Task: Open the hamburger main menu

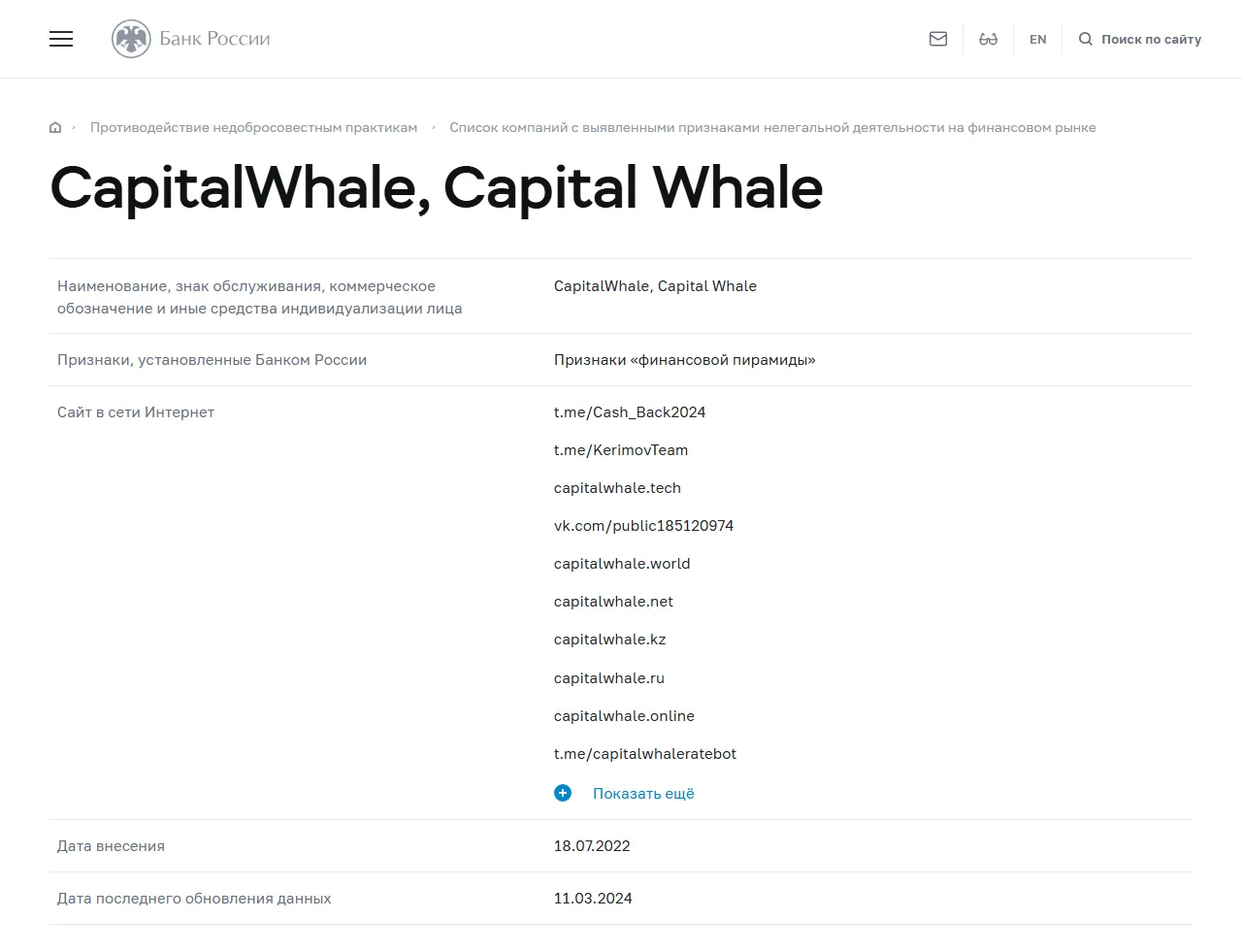Action: (x=61, y=39)
